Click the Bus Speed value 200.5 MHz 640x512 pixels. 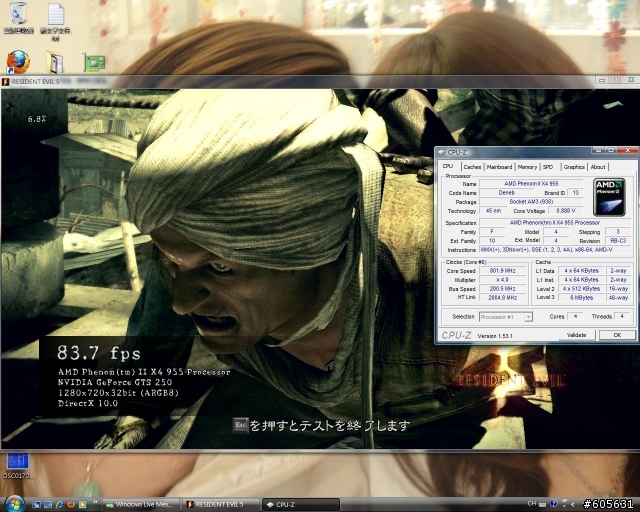[x=502, y=289]
